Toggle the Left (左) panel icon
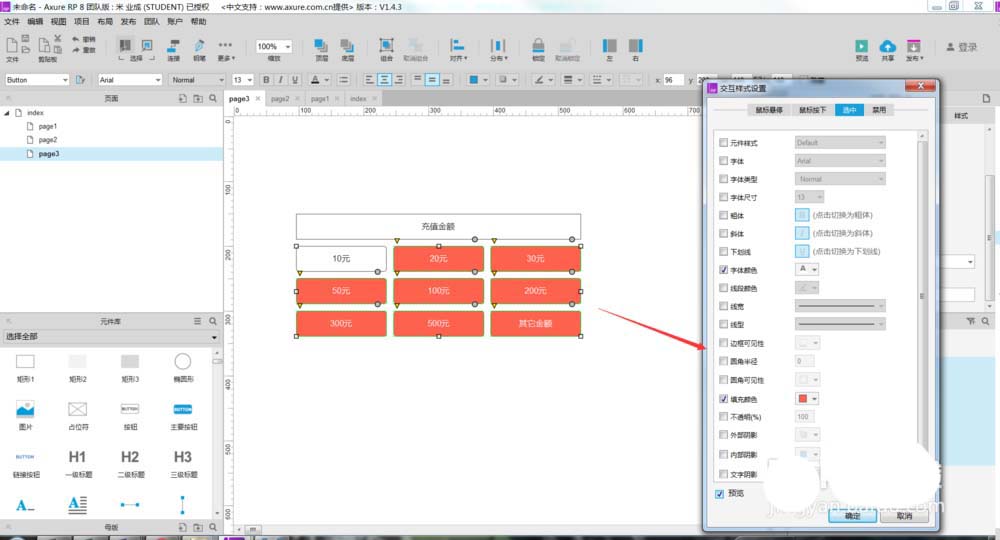 pyautogui.click(x=610, y=46)
